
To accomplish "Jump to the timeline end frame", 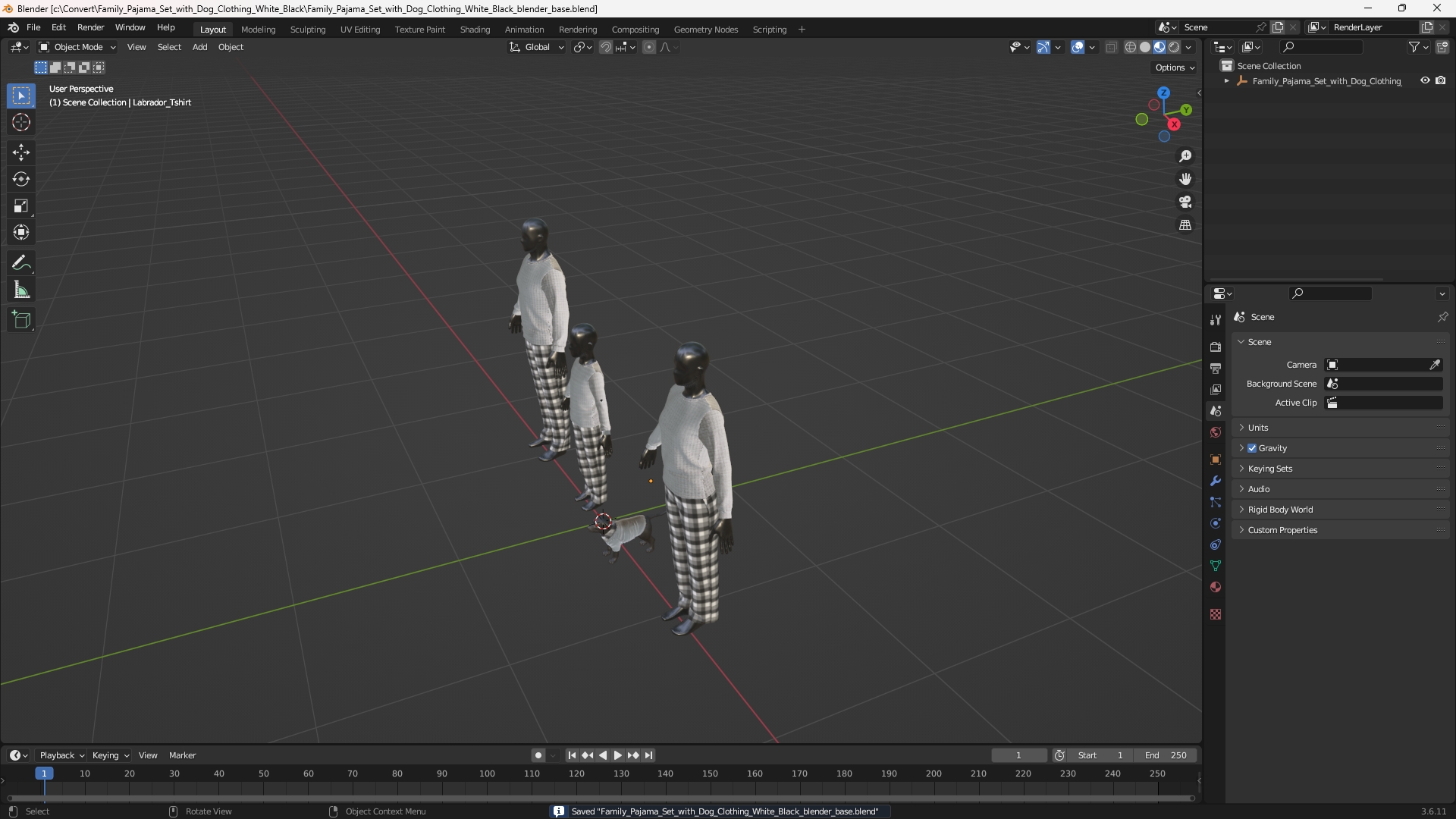I will [x=648, y=755].
